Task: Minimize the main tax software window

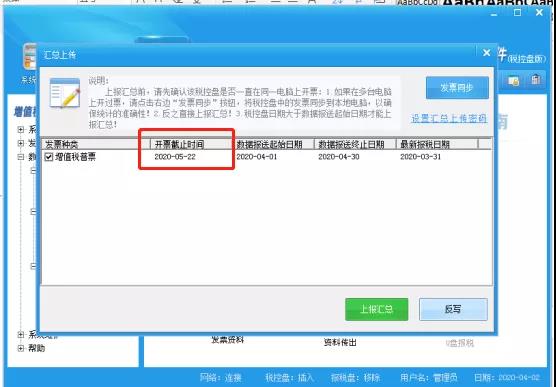Action: [x=495, y=14]
